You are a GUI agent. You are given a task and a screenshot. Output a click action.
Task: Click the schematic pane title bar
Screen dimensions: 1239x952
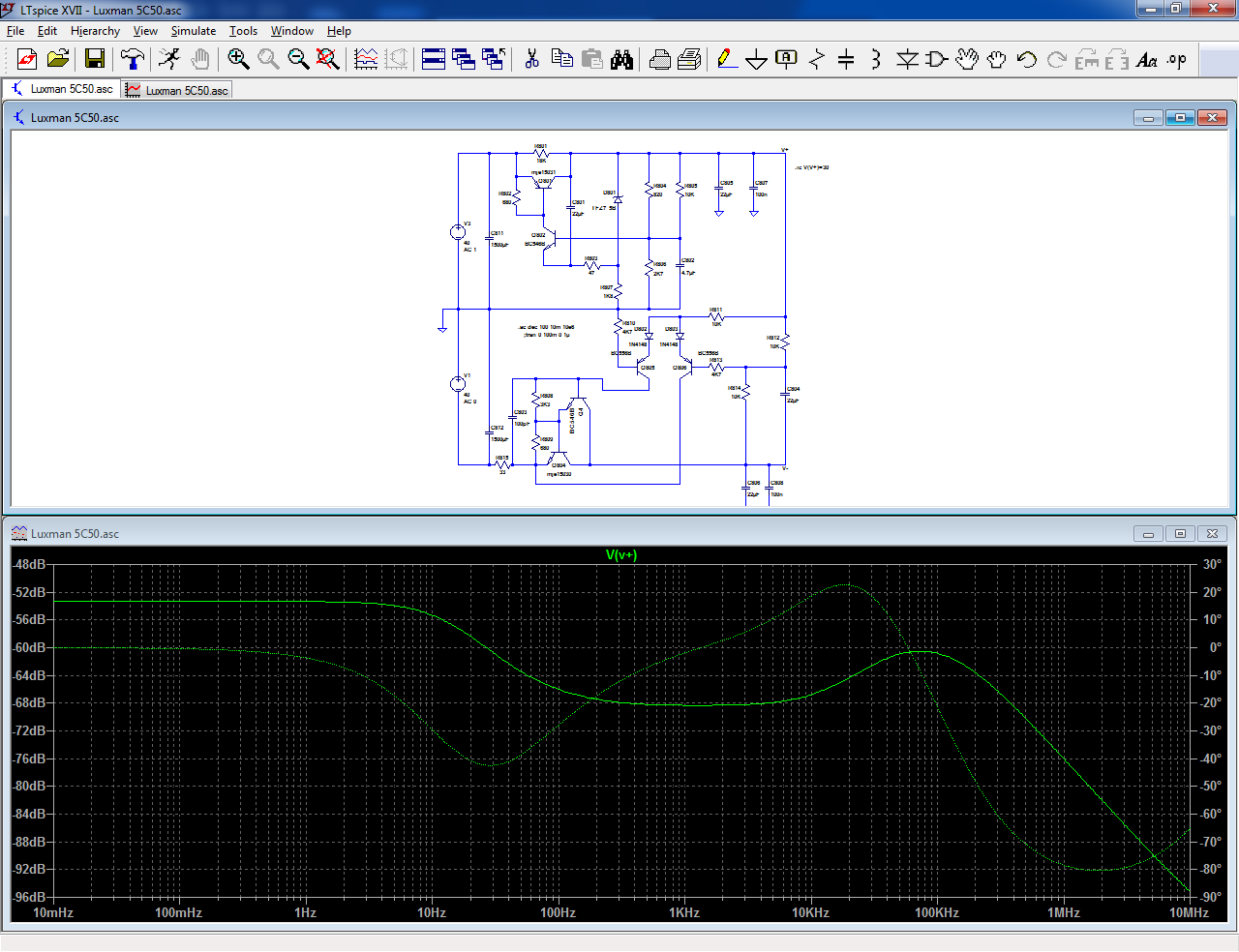(x=619, y=117)
